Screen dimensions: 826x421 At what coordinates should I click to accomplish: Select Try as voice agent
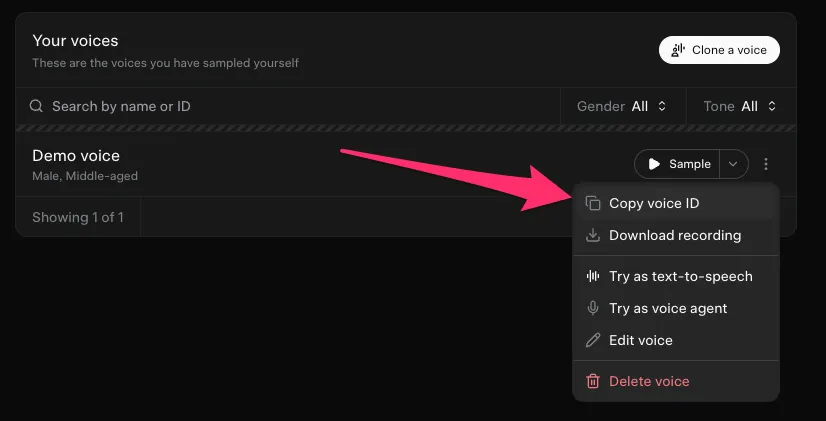(676, 308)
